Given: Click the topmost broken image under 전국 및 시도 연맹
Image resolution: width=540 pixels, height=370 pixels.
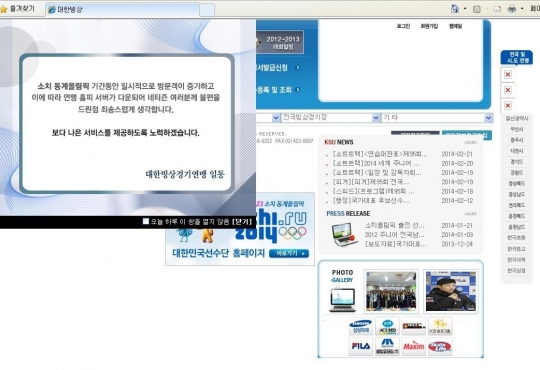Looking at the screenshot, I should 508,74.
